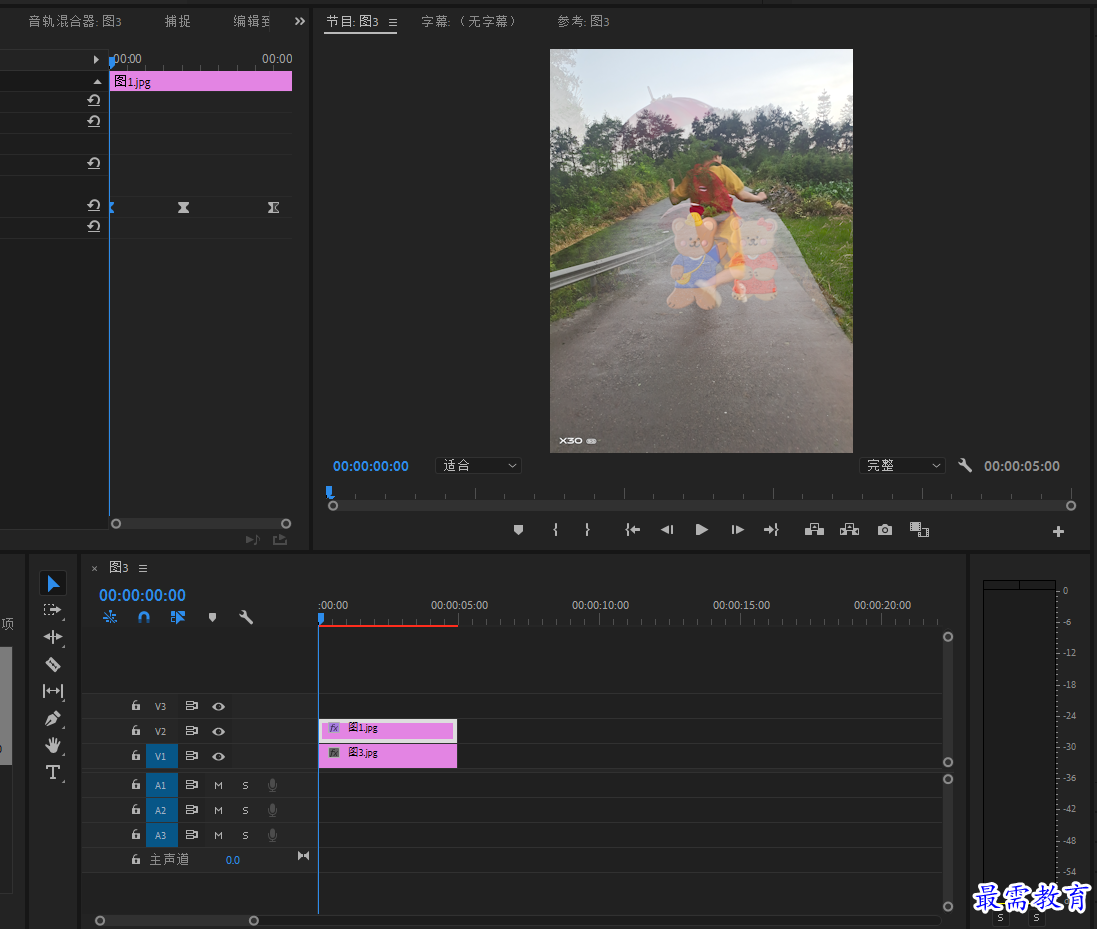Export frame with camera icon
This screenshot has width=1097, height=929.
click(885, 530)
